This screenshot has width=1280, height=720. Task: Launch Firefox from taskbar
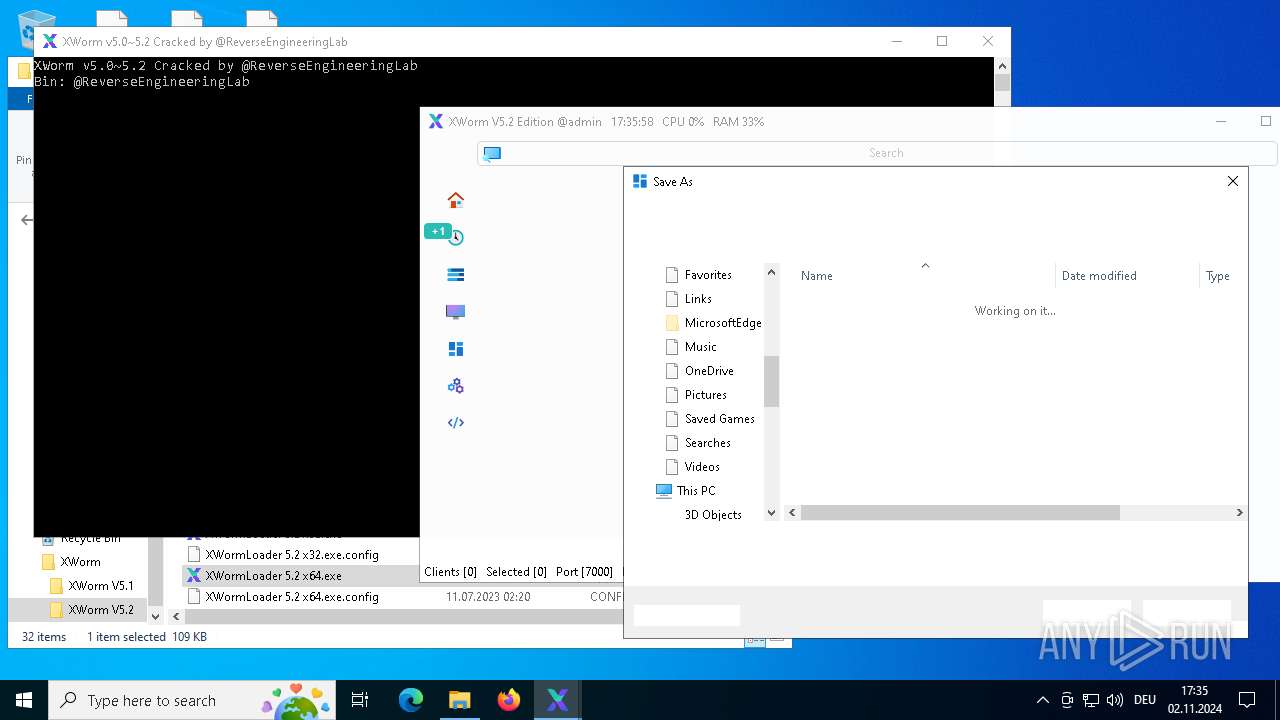(509, 700)
